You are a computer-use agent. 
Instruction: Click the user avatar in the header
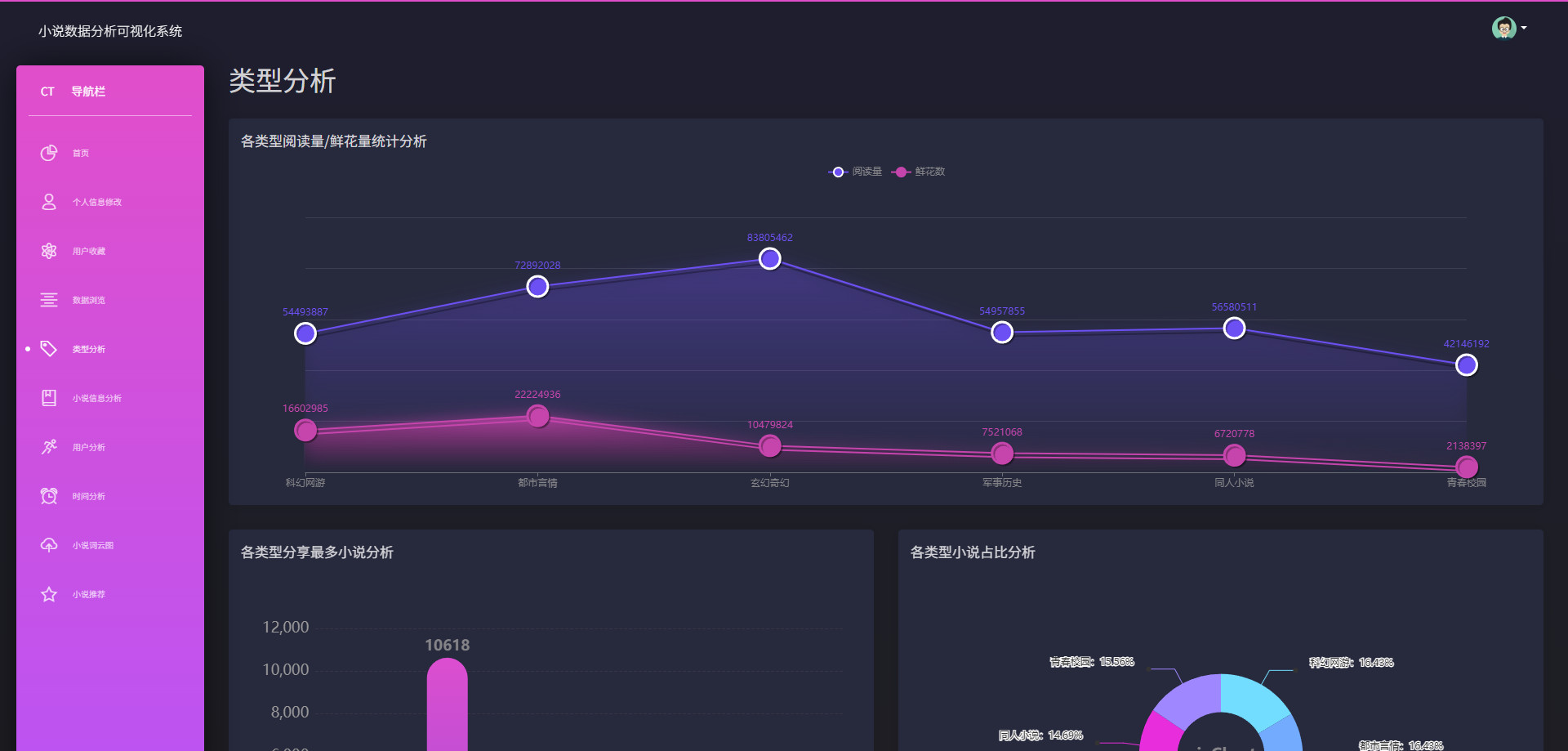(1503, 28)
